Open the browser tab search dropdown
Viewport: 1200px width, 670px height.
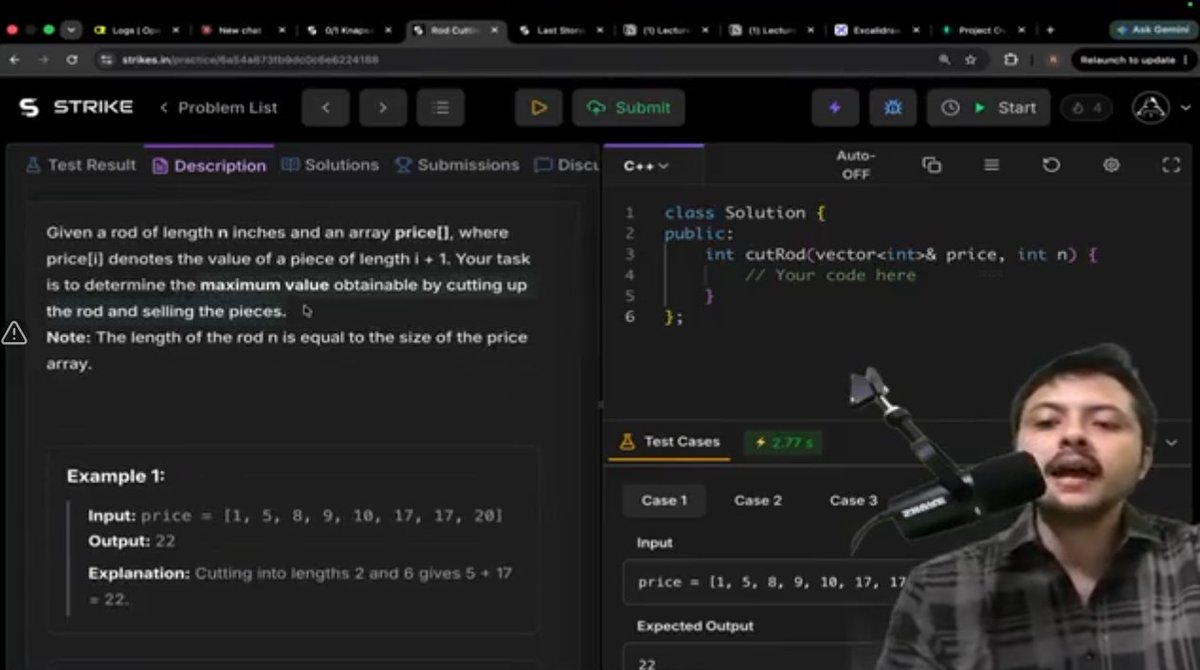[70, 30]
